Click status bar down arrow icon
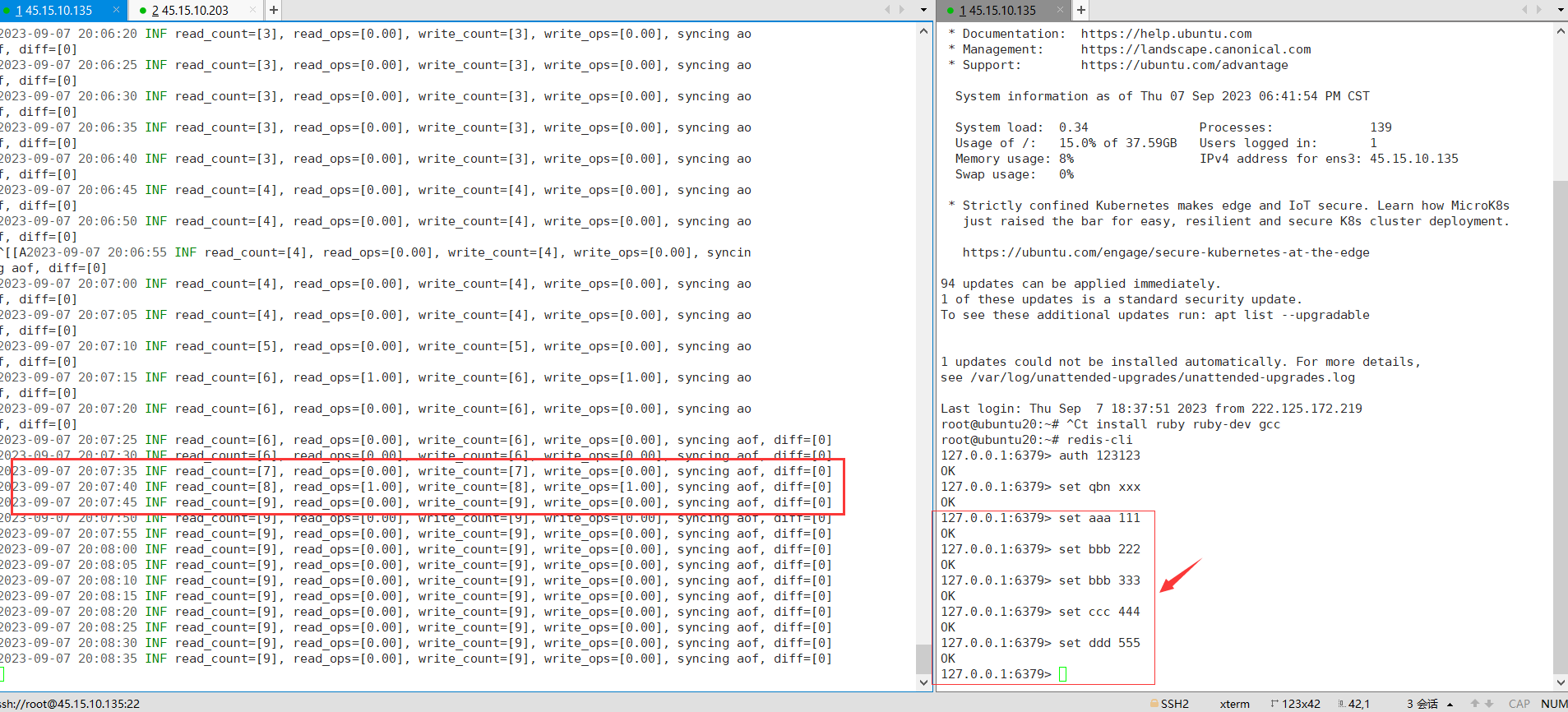 click(1488, 704)
